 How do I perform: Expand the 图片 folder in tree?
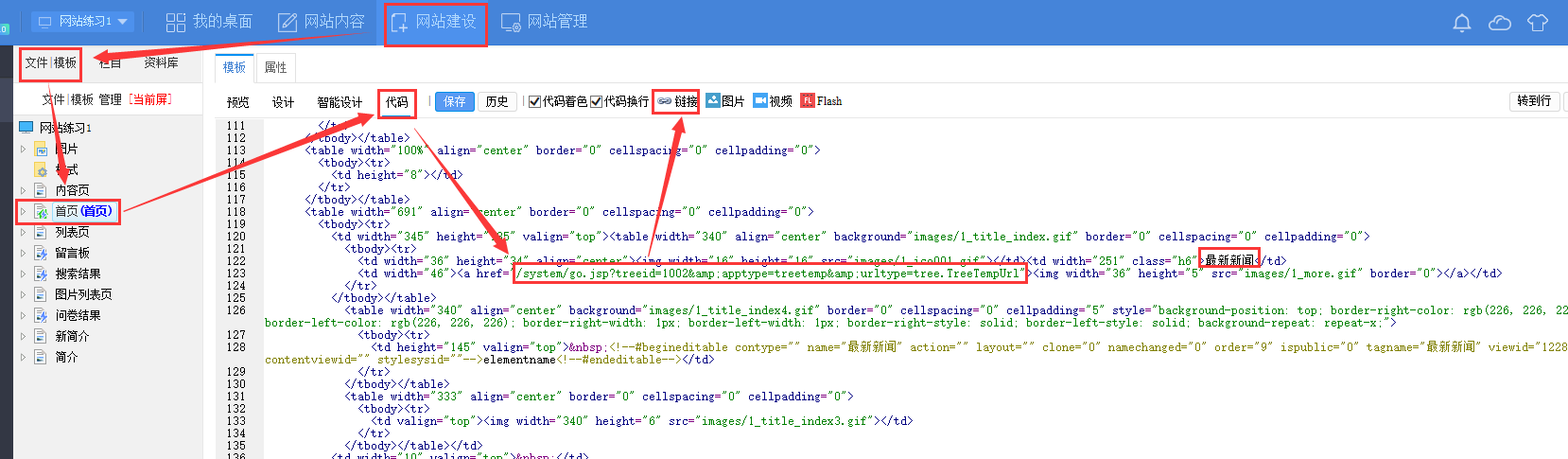(x=24, y=149)
